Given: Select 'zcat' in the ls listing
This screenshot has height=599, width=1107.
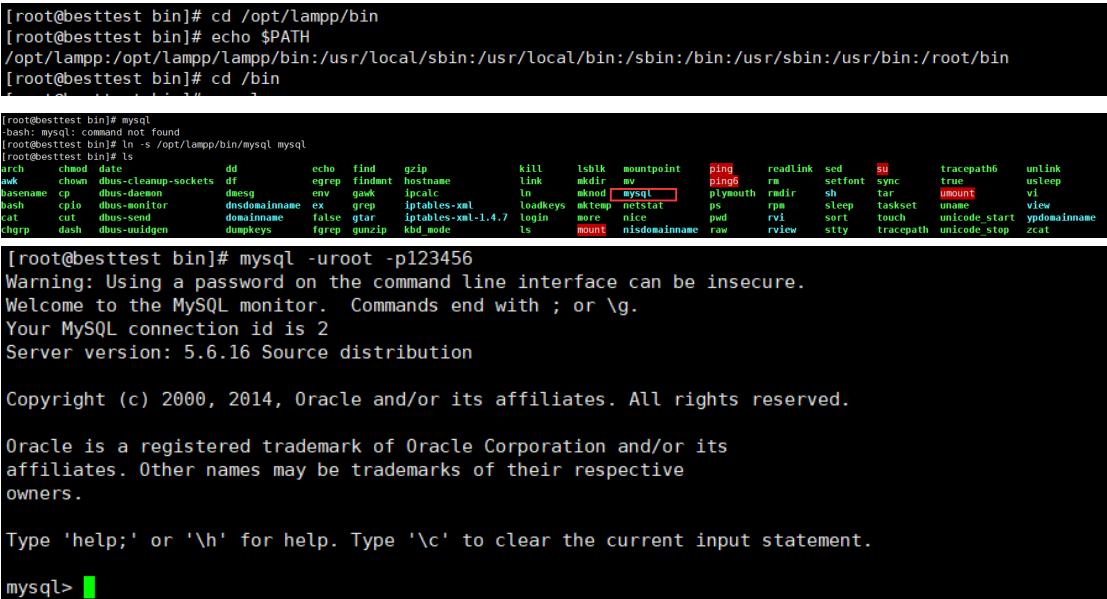Looking at the screenshot, I should pos(1038,230).
